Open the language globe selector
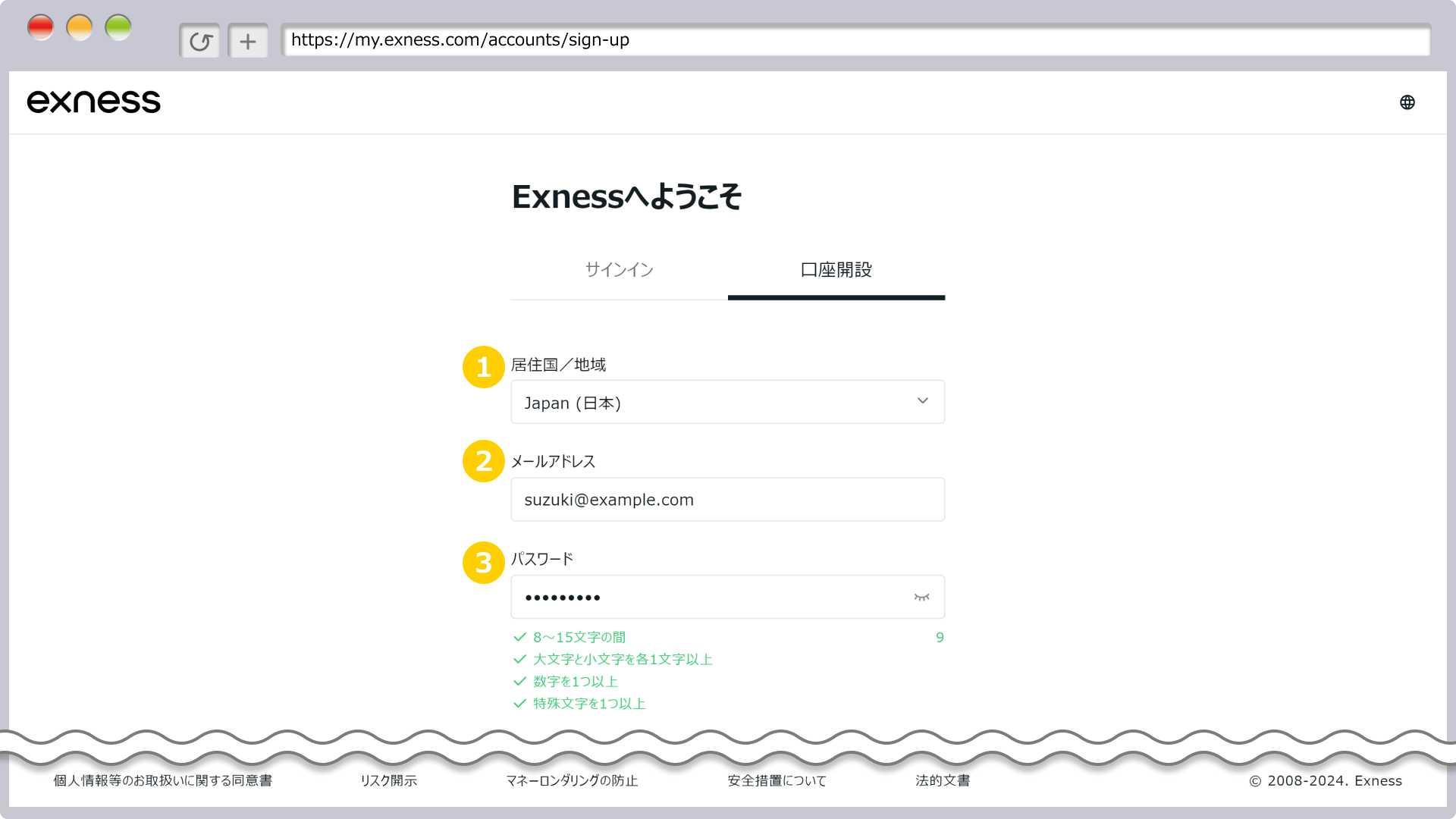Image resolution: width=1456 pixels, height=819 pixels. pyautogui.click(x=1407, y=102)
